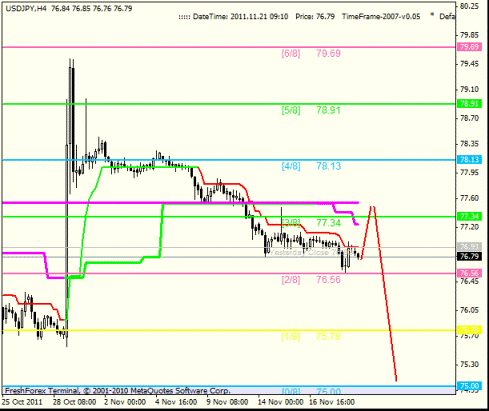Click the green 78.91 price axis tag
Screen dimensions: 489x411
[469, 104]
